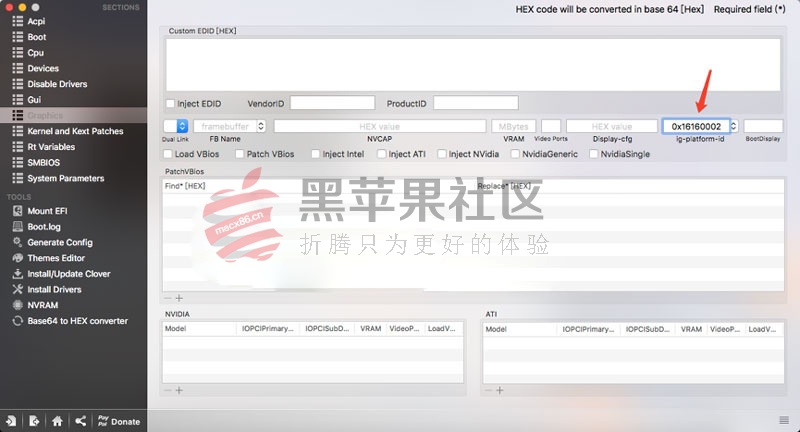Image resolution: width=800 pixels, height=432 pixels.
Task: Click the Rt Variables list icon
Action: click(18, 147)
